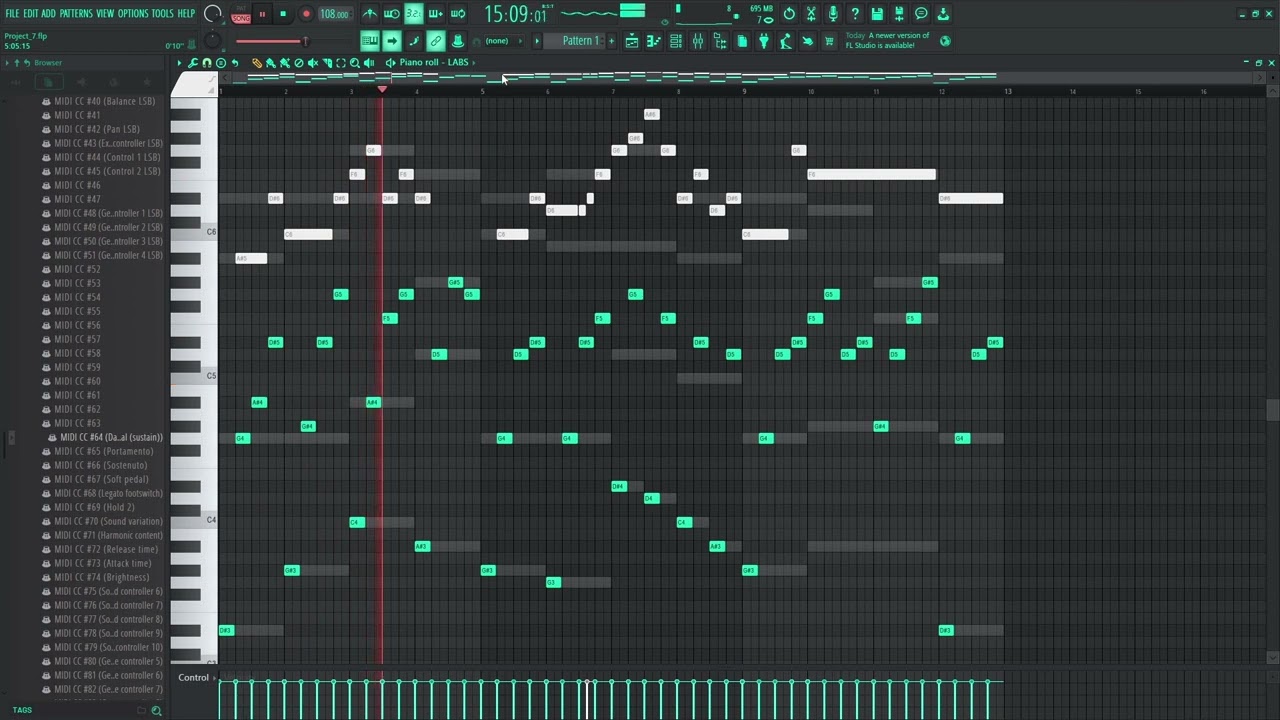
Task: Select the Delete tool in piano roll
Action: (299, 63)
